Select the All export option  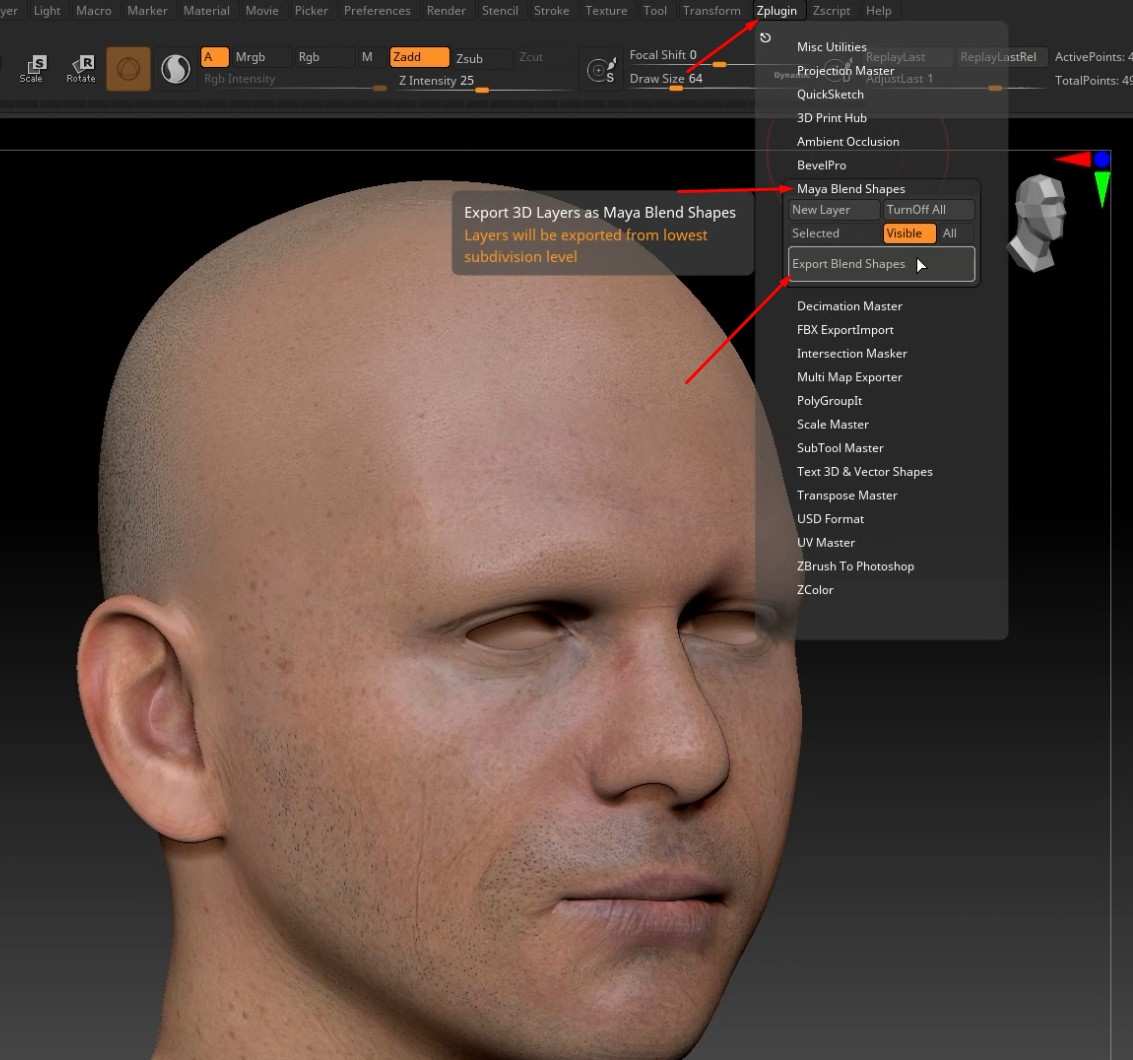click(949, 233)
